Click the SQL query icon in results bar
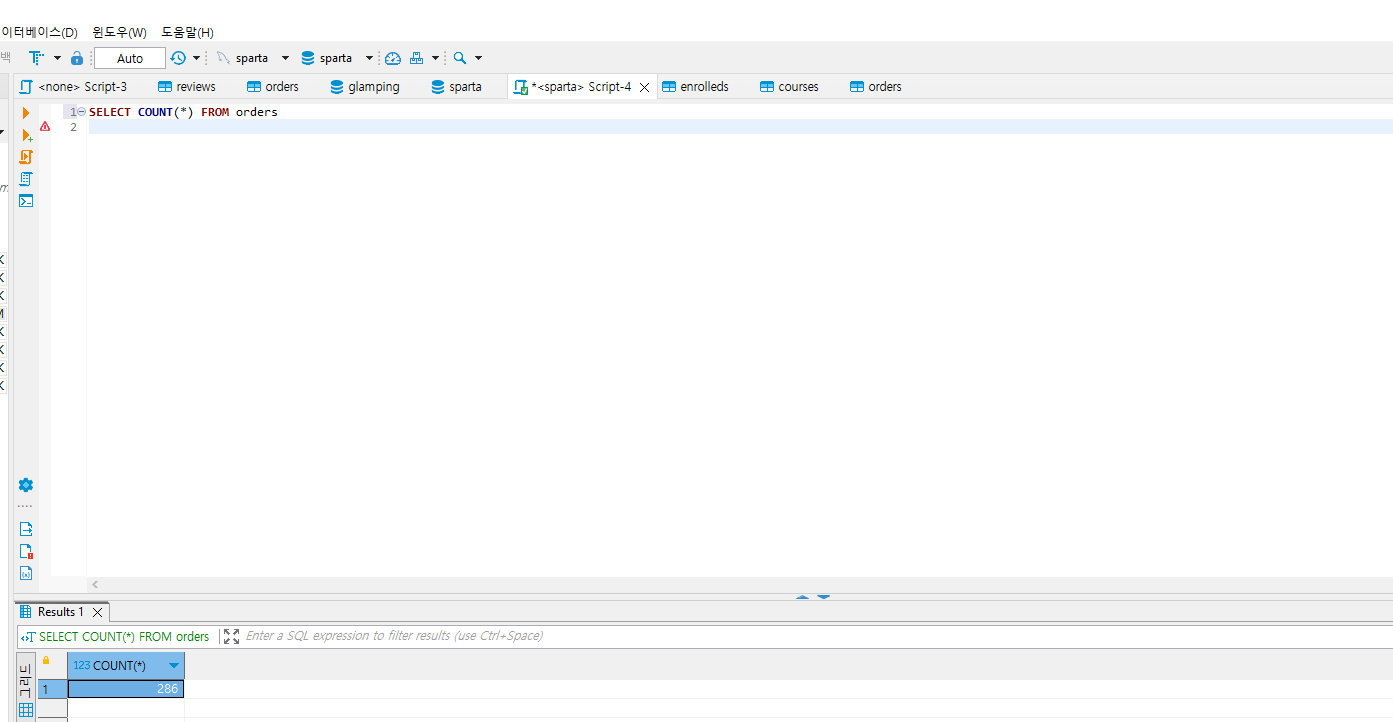The width and height of the screenshot is (1393, 722). 28,636
